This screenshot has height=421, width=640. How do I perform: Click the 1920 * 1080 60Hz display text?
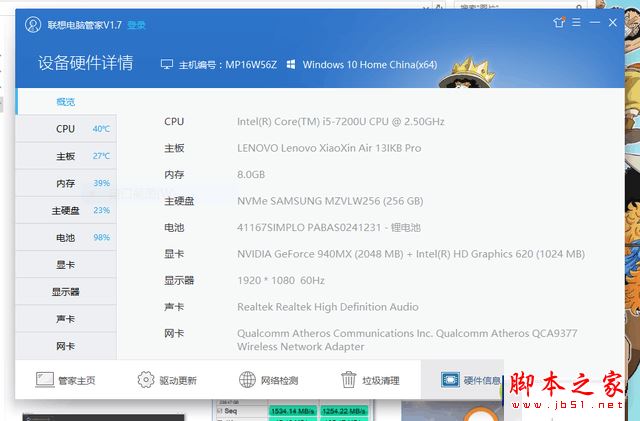281,281
